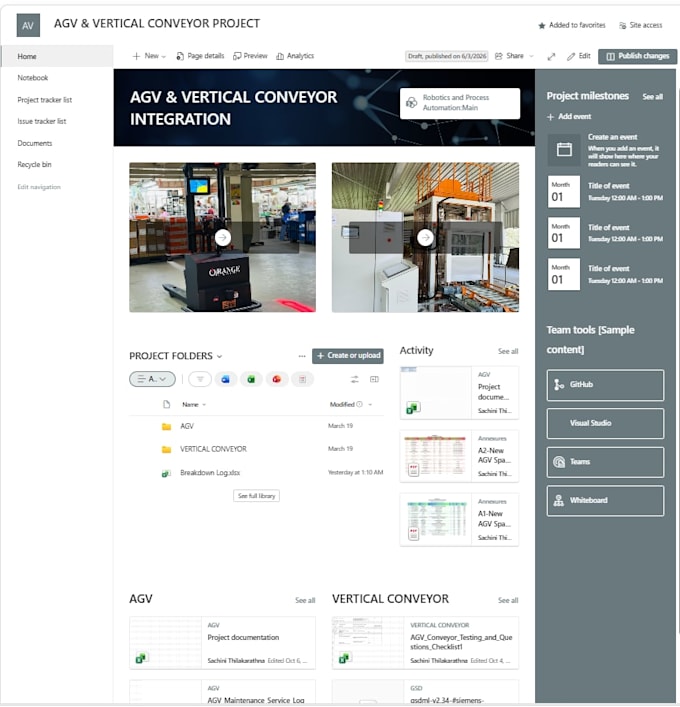Open Notebook in the left navigation
This screenshot has width=680, height=707.
pos(32,78)
